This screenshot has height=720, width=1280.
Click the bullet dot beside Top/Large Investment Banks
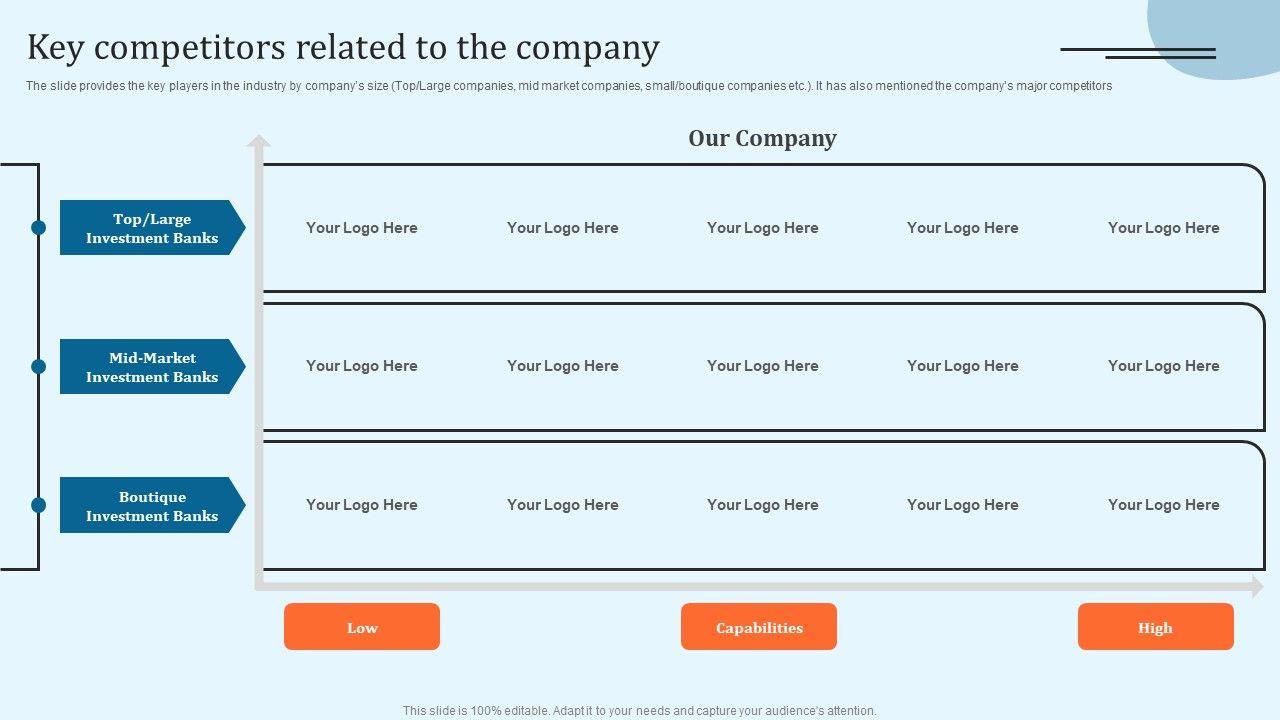tap(39, 228)
